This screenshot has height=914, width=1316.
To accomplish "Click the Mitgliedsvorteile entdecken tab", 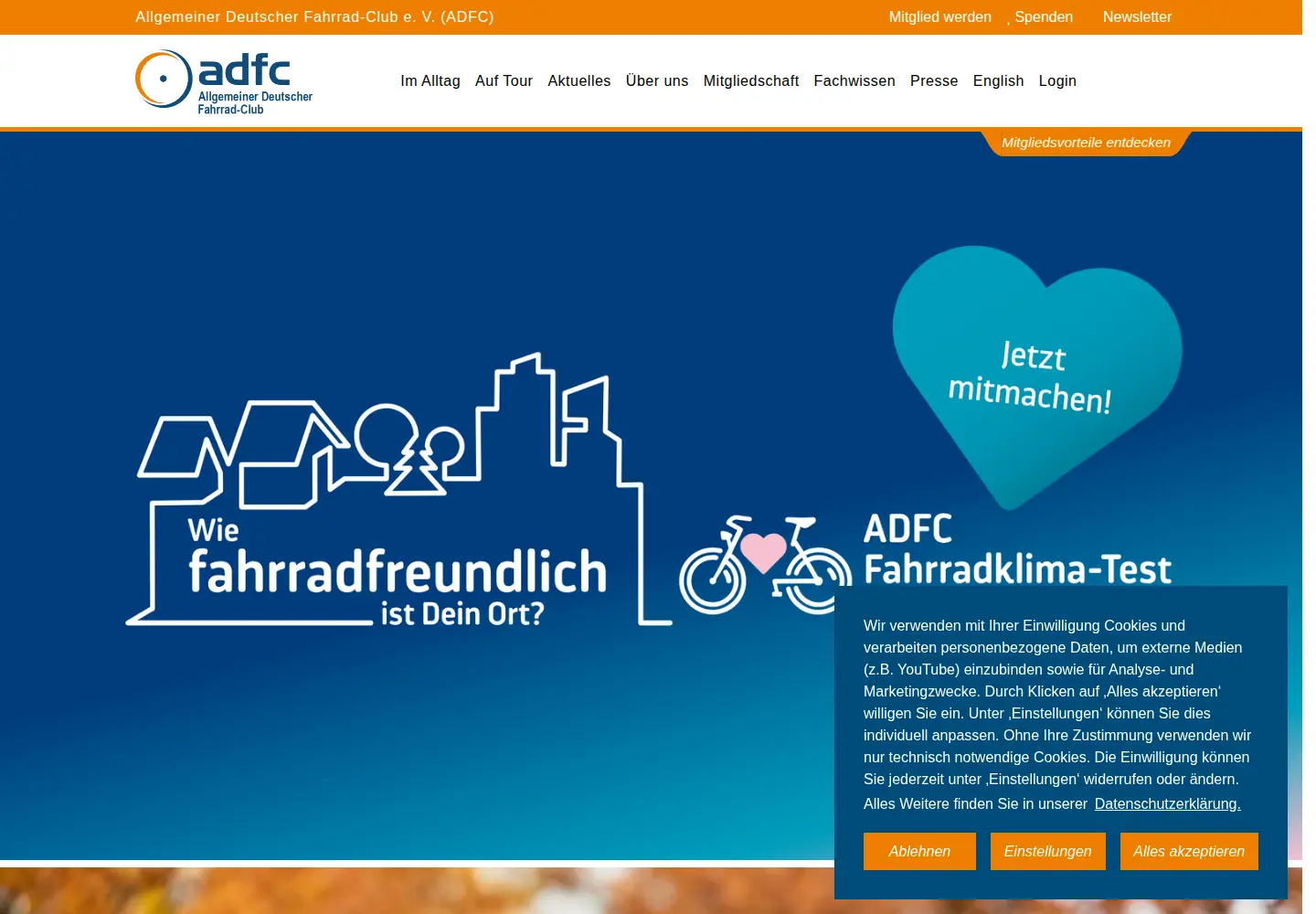I will [x=1086, y=143].
